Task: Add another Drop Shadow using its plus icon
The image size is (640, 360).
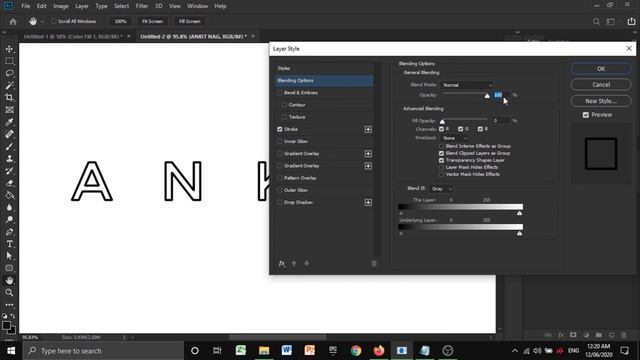Action: [x=368, y=202]
